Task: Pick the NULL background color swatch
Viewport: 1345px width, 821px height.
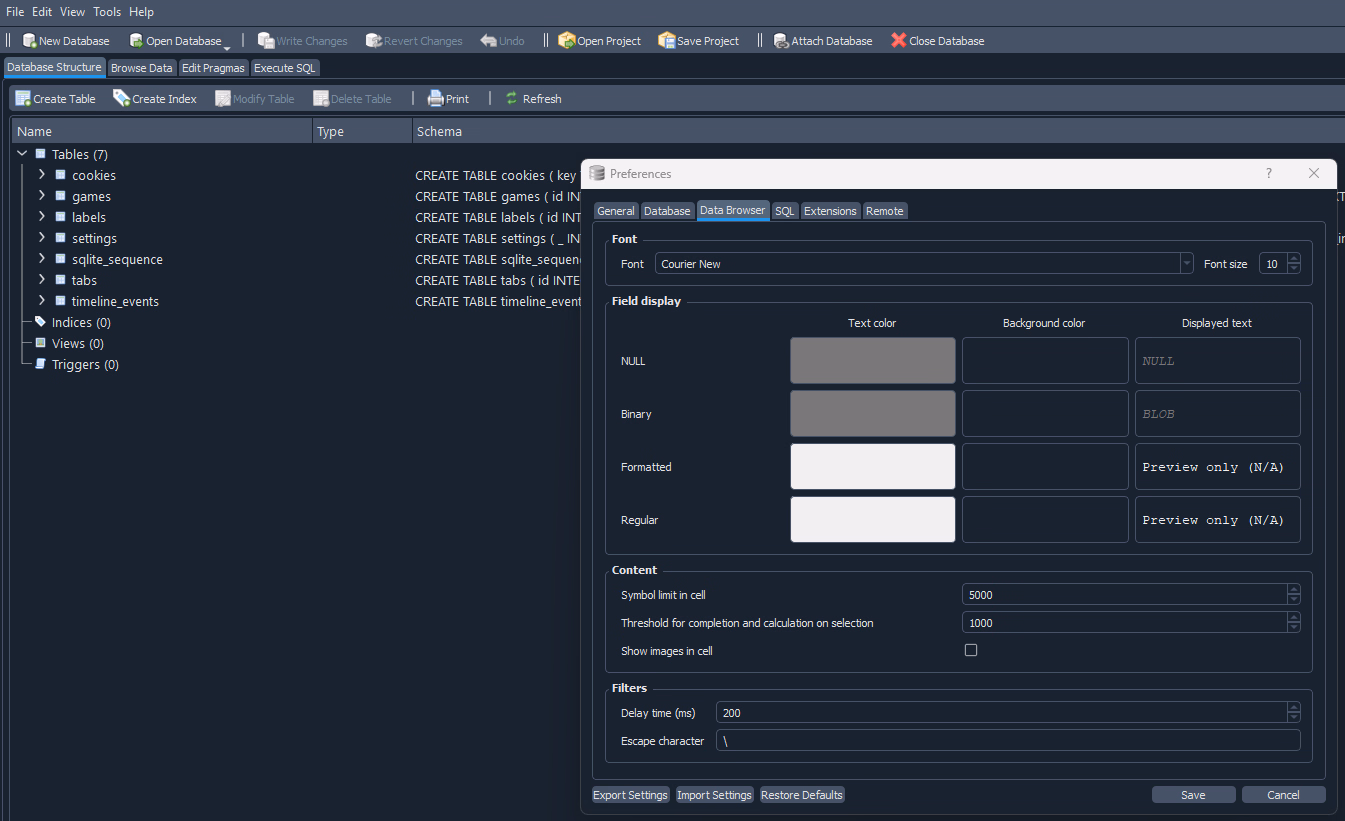Action: click(1045, 361)
